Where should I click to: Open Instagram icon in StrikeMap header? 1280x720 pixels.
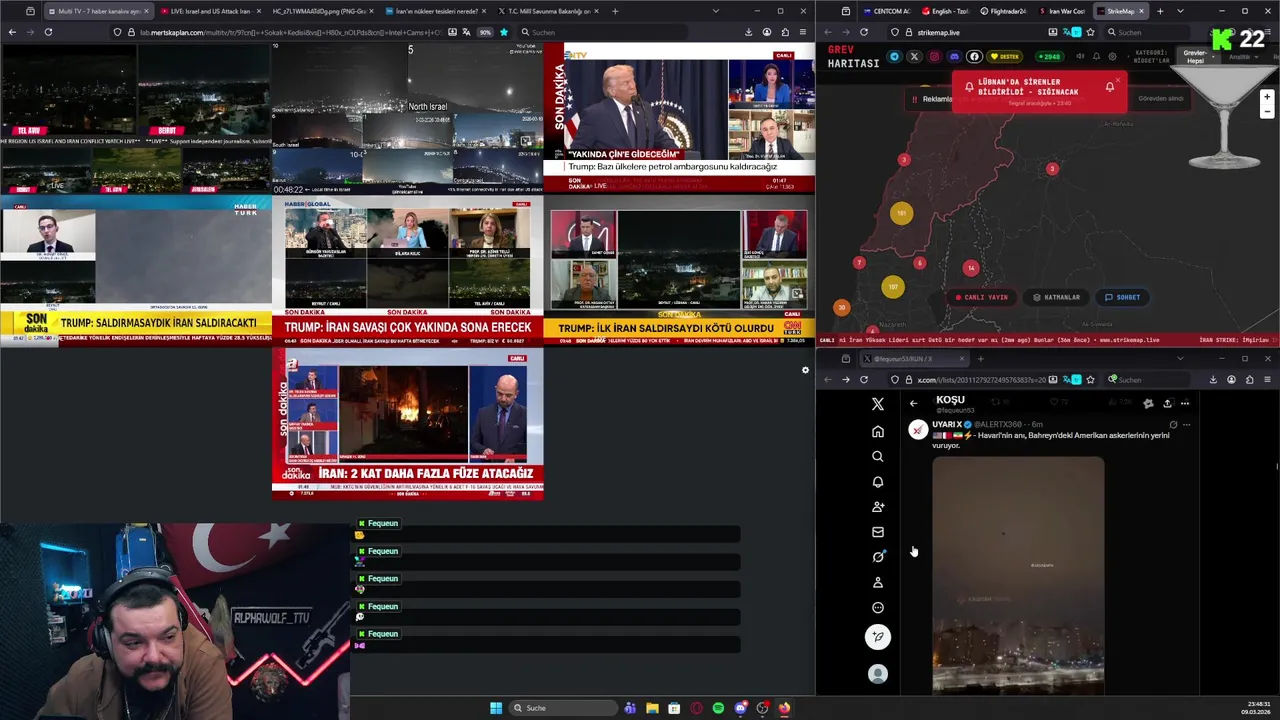coord(934,56)
